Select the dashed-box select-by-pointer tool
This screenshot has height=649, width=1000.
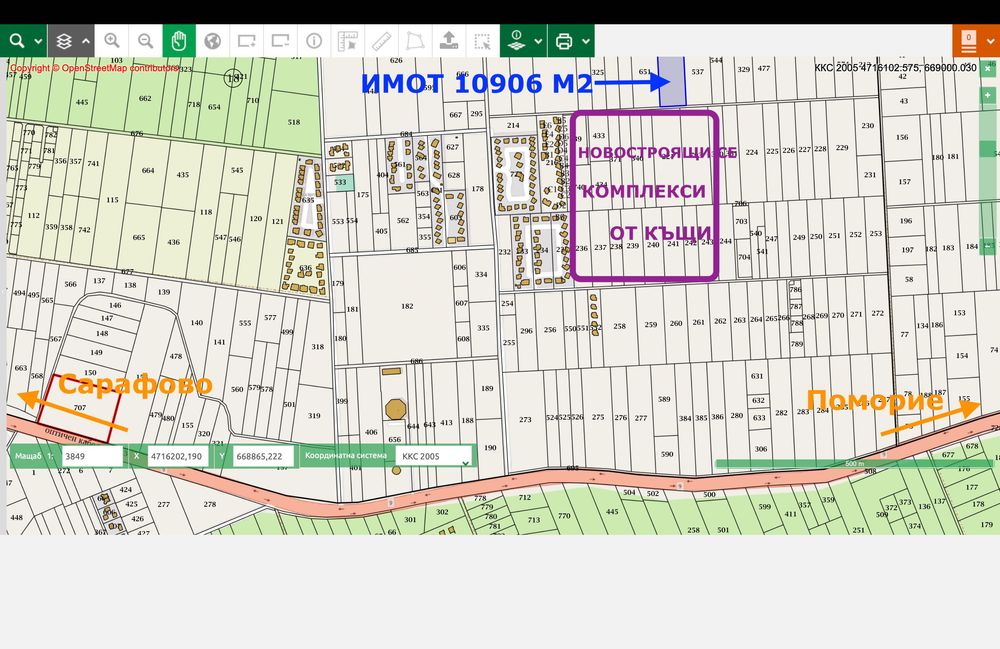tap(483, 41)
